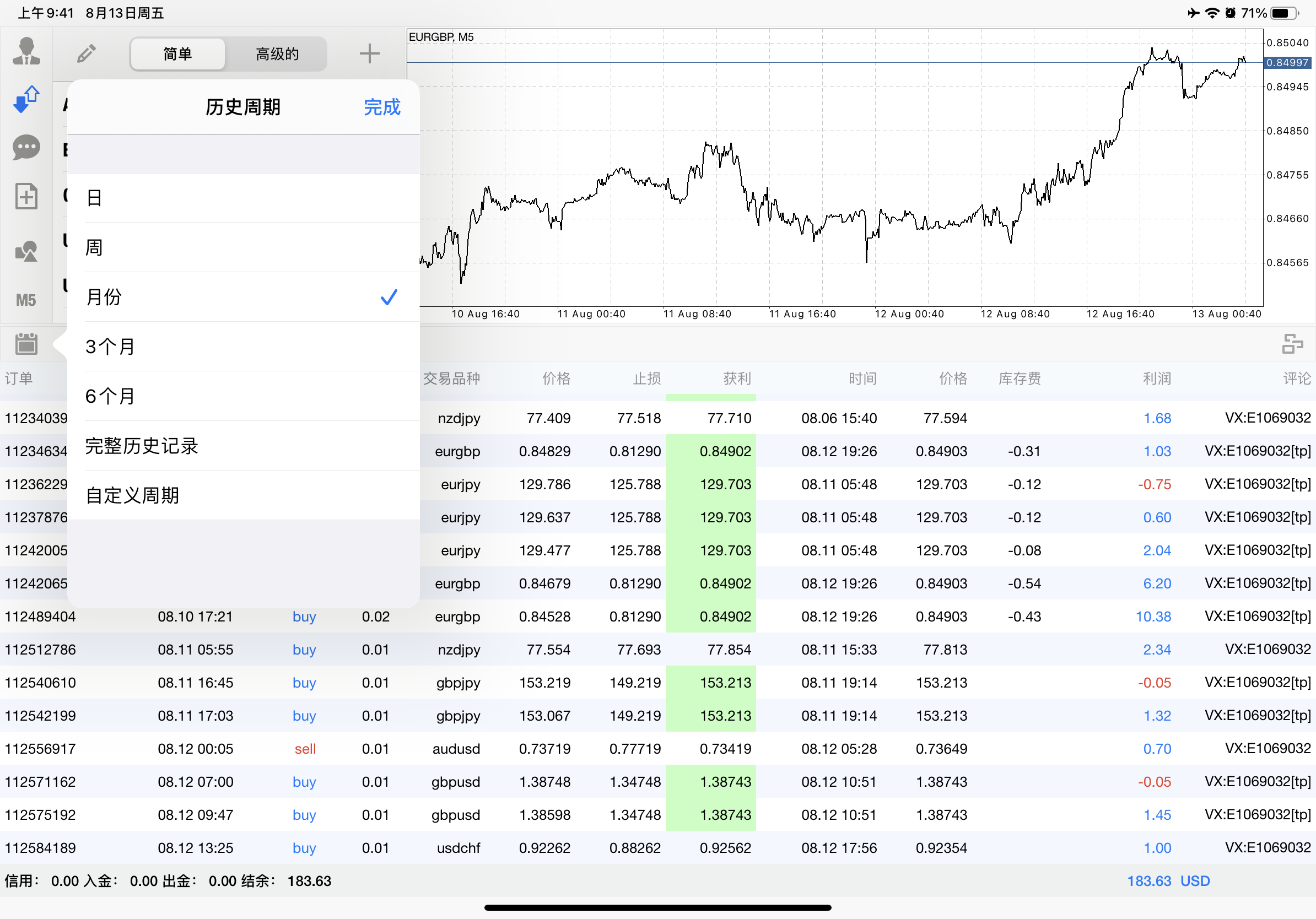Open the trade arrows icon in sidebar
The width and height of the screenshot is (1316, 919).
[x=26, y=99]
